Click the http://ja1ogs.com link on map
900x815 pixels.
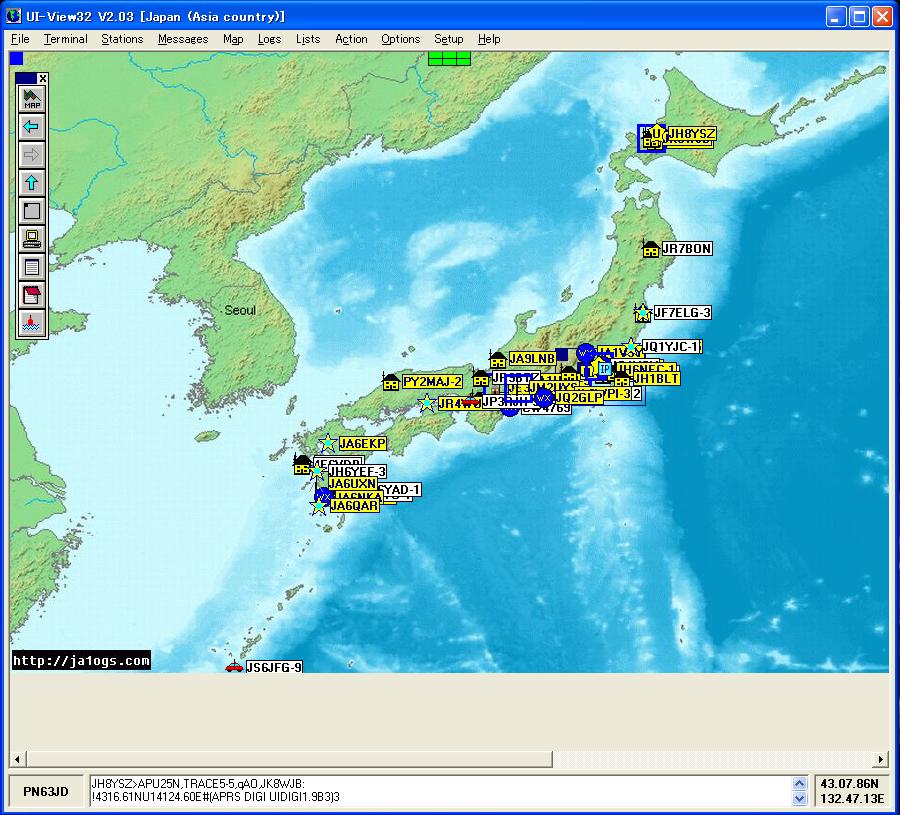coord(81,660)
